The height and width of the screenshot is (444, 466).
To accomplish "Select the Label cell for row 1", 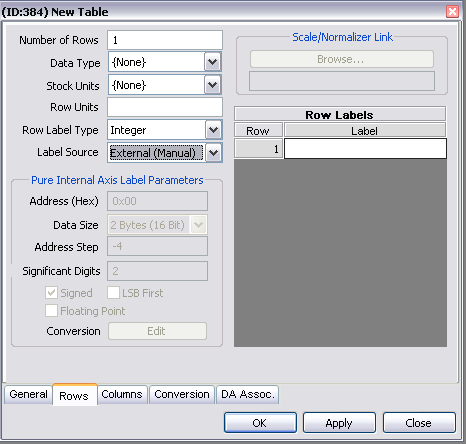I will click(x=365, y=149).
